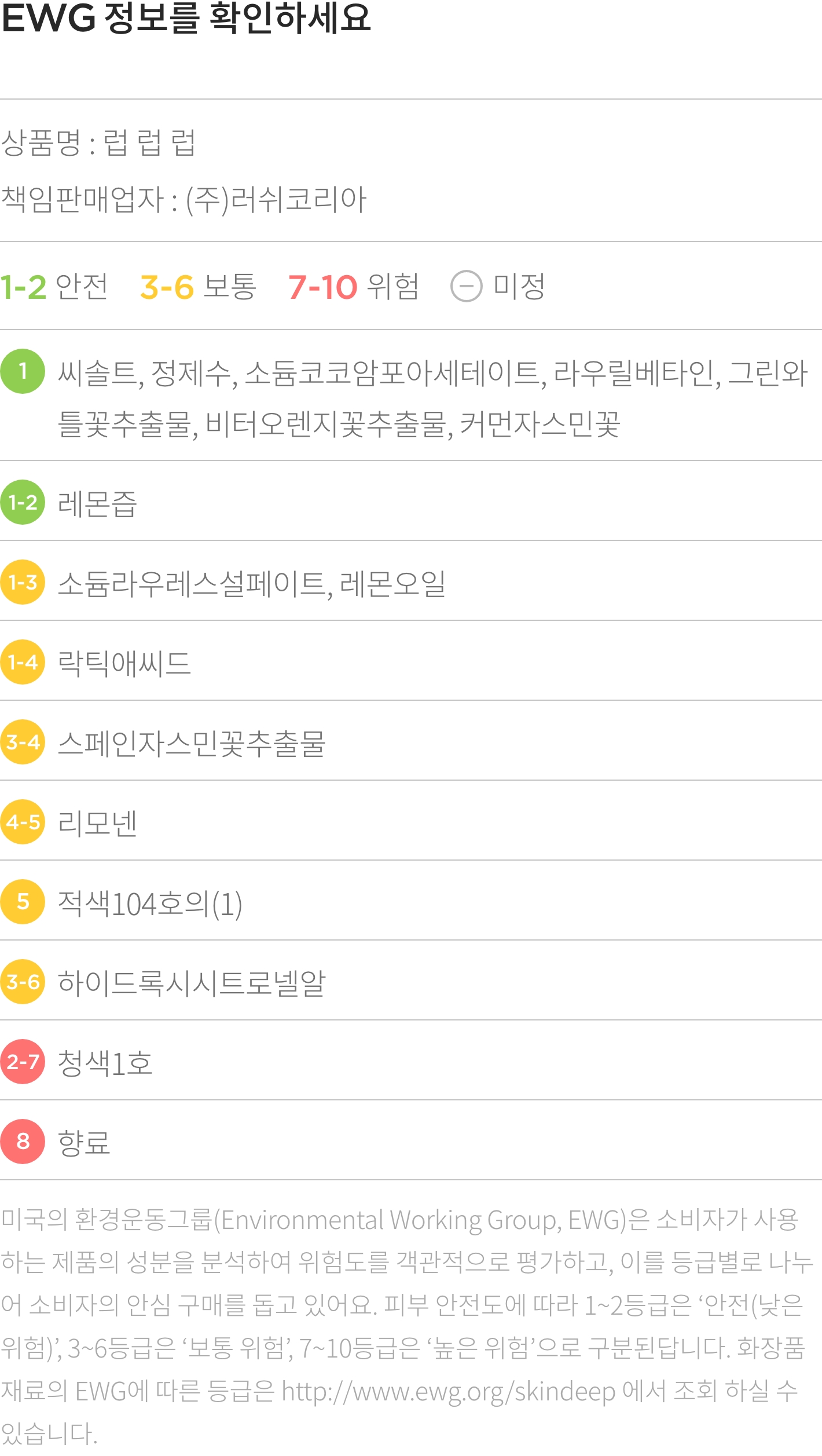Click the 책임판매업자 (주)러쉬코리아 text
The height and width of the screenshot is (1456, 822).
pos(184,200)
